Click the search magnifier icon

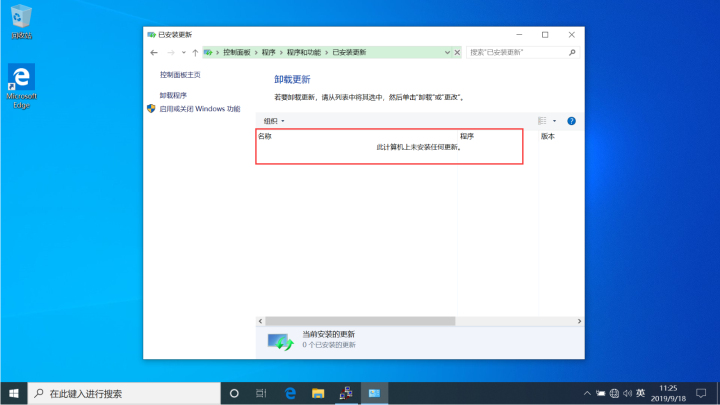[572, 52]
